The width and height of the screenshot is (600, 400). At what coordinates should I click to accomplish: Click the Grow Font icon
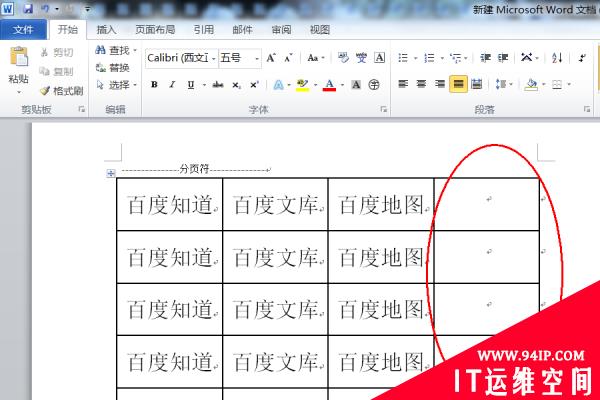[x=271, y=58]
